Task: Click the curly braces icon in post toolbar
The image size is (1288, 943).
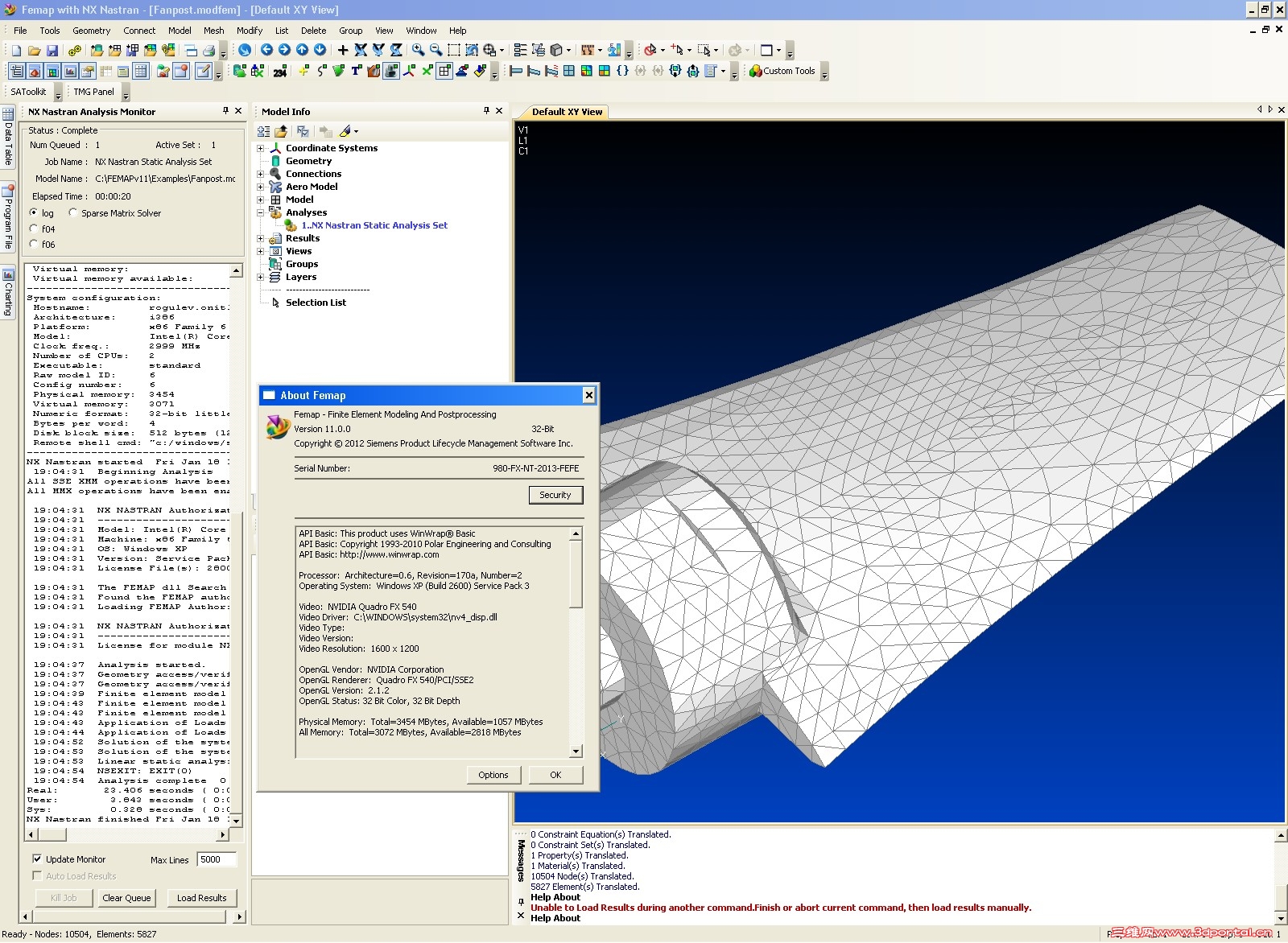Action: [x=622, y=71]
